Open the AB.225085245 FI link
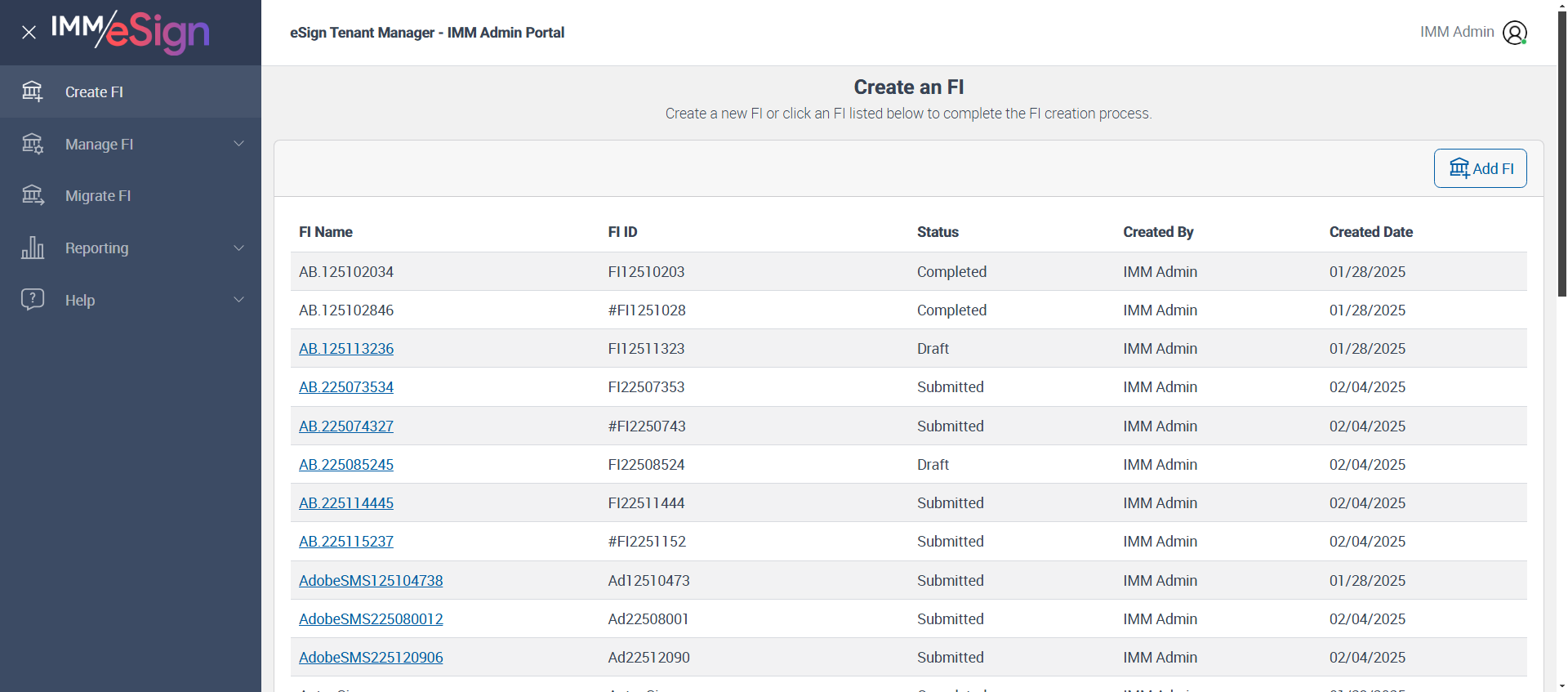This screenshot has width=1568, height=692. click(346, 465)
